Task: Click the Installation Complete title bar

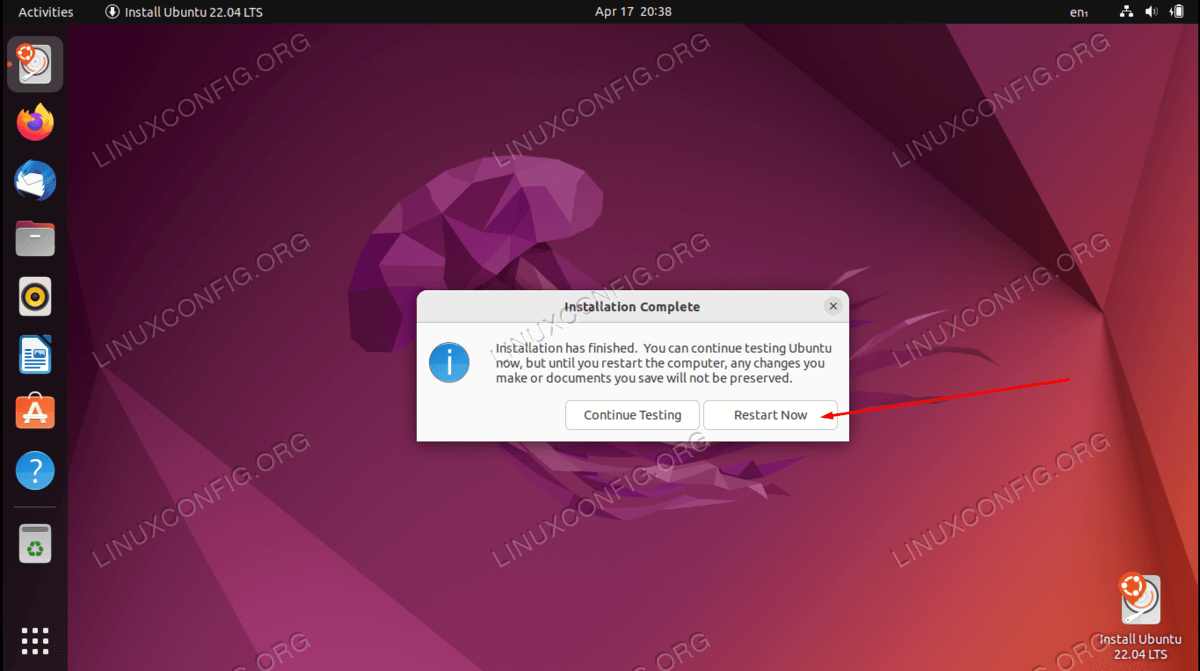Action: click(633, 307)
